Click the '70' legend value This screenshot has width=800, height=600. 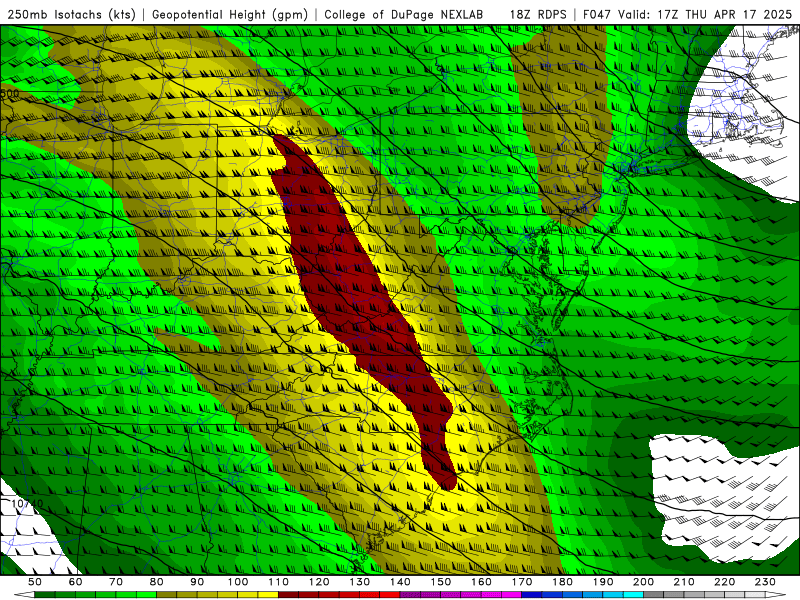[116, 582]
